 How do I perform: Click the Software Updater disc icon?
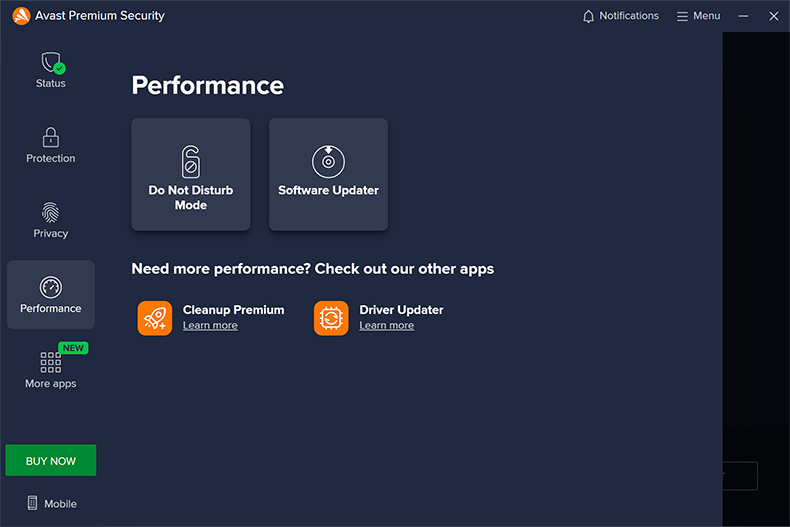(x=328, y=161)
